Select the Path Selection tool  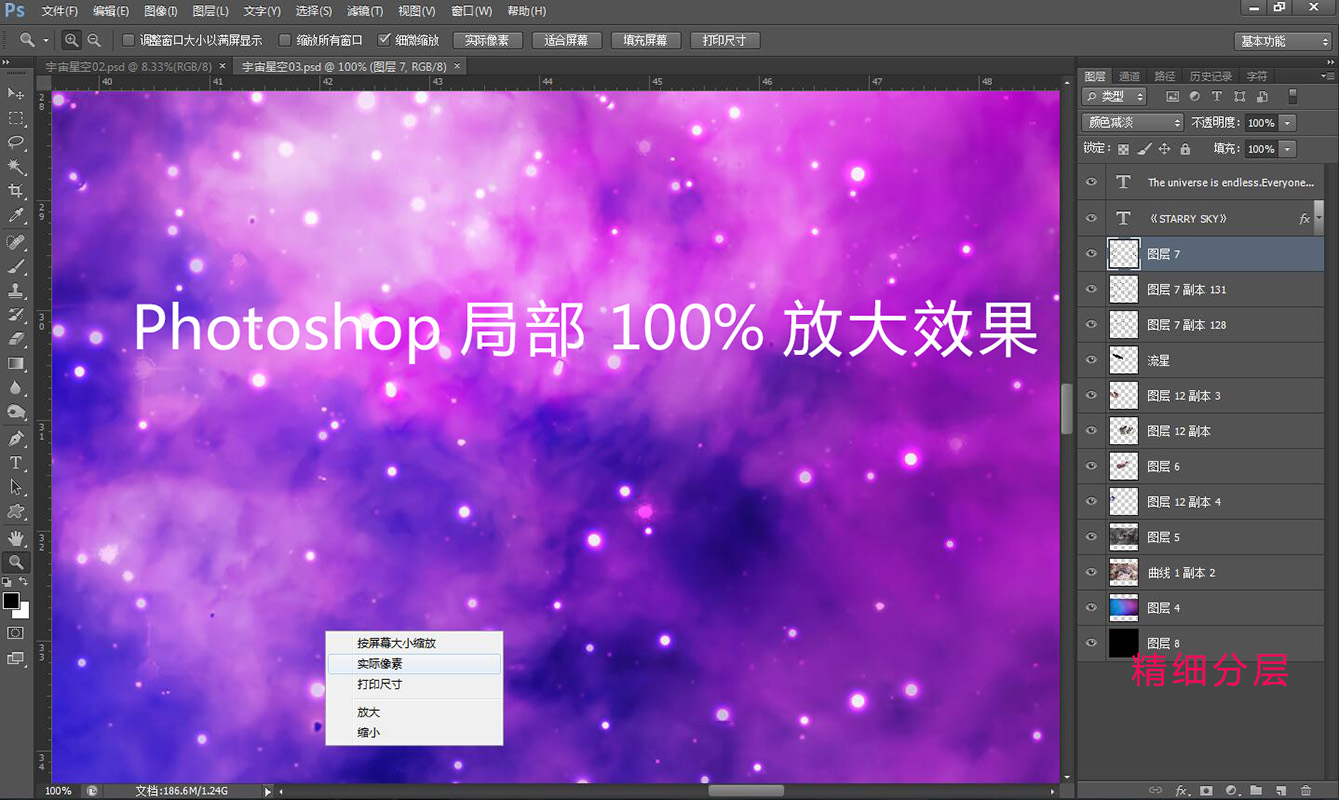click(16, 487)
